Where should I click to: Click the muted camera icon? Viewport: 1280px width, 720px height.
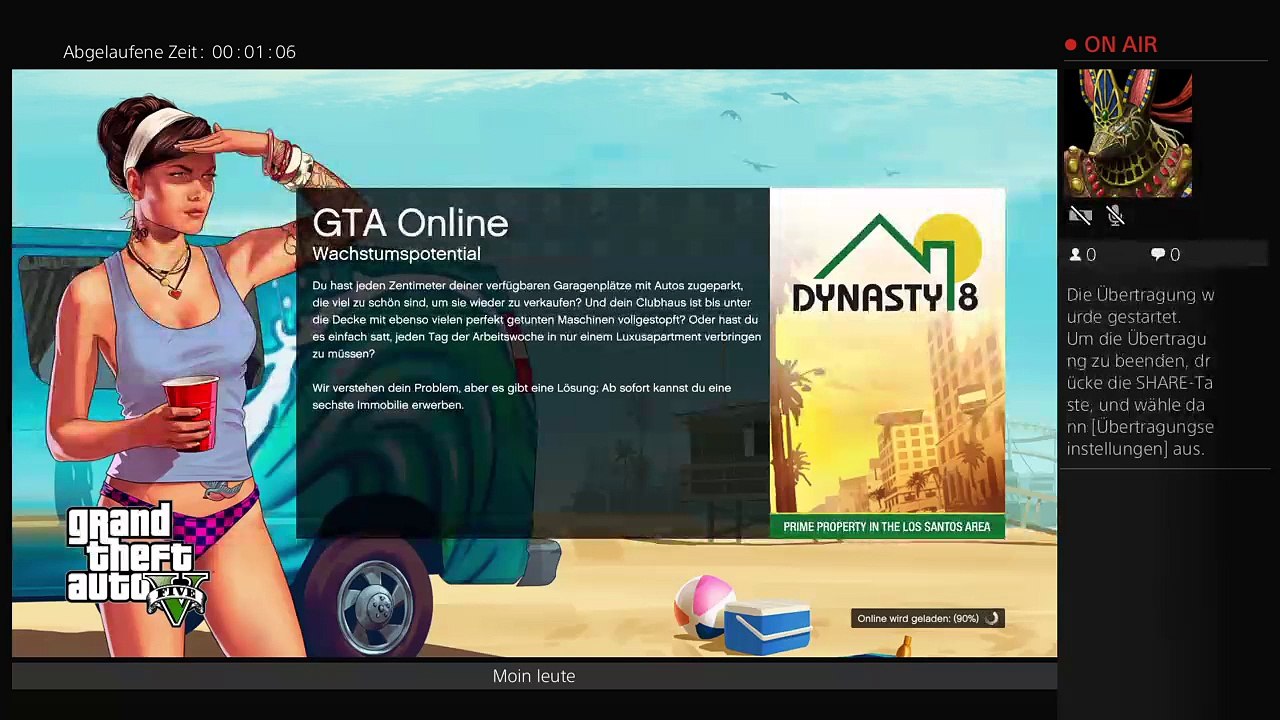pos(1080,215)
